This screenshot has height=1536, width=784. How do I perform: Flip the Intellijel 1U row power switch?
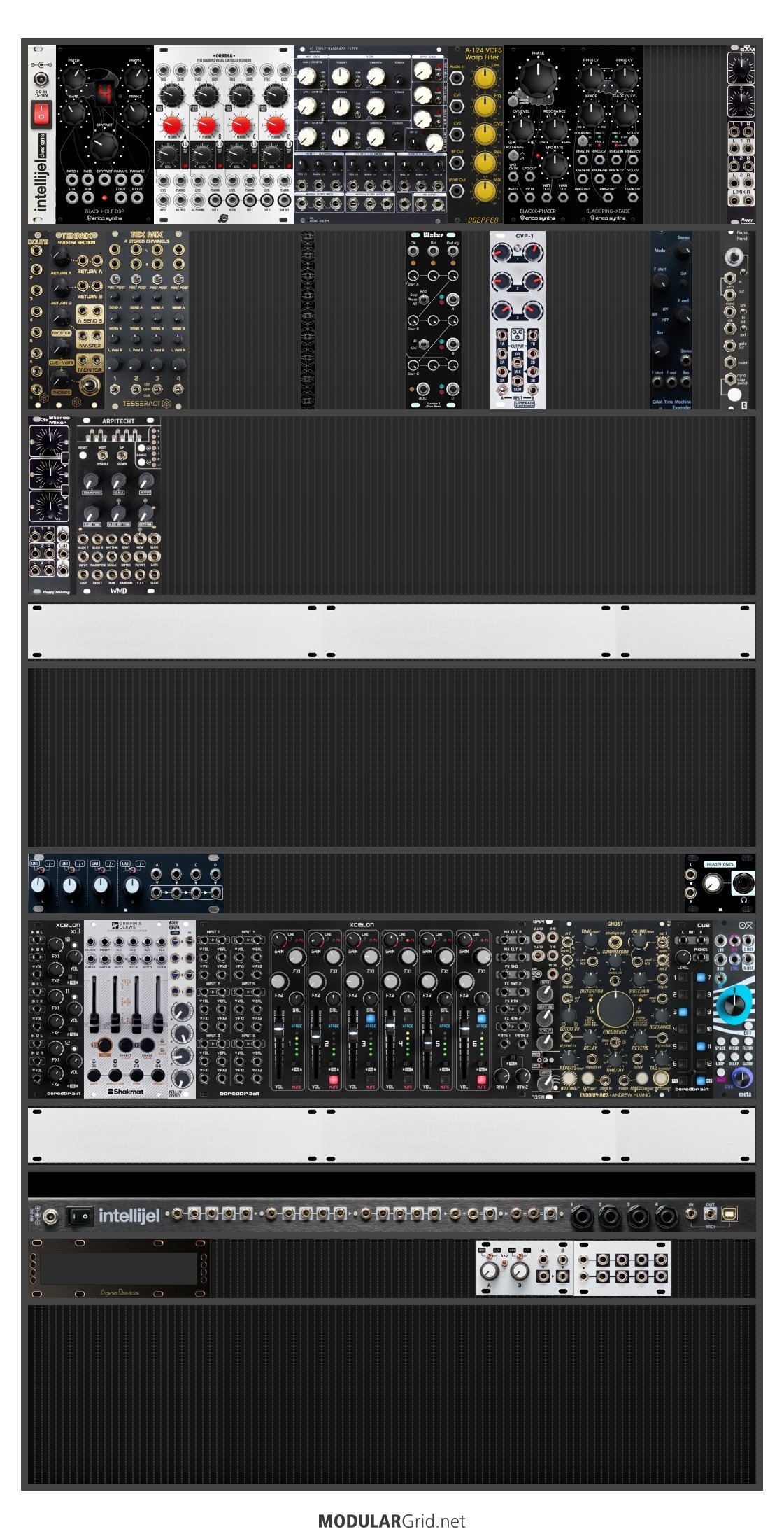pyautogui.click(x=78, y=1217)
